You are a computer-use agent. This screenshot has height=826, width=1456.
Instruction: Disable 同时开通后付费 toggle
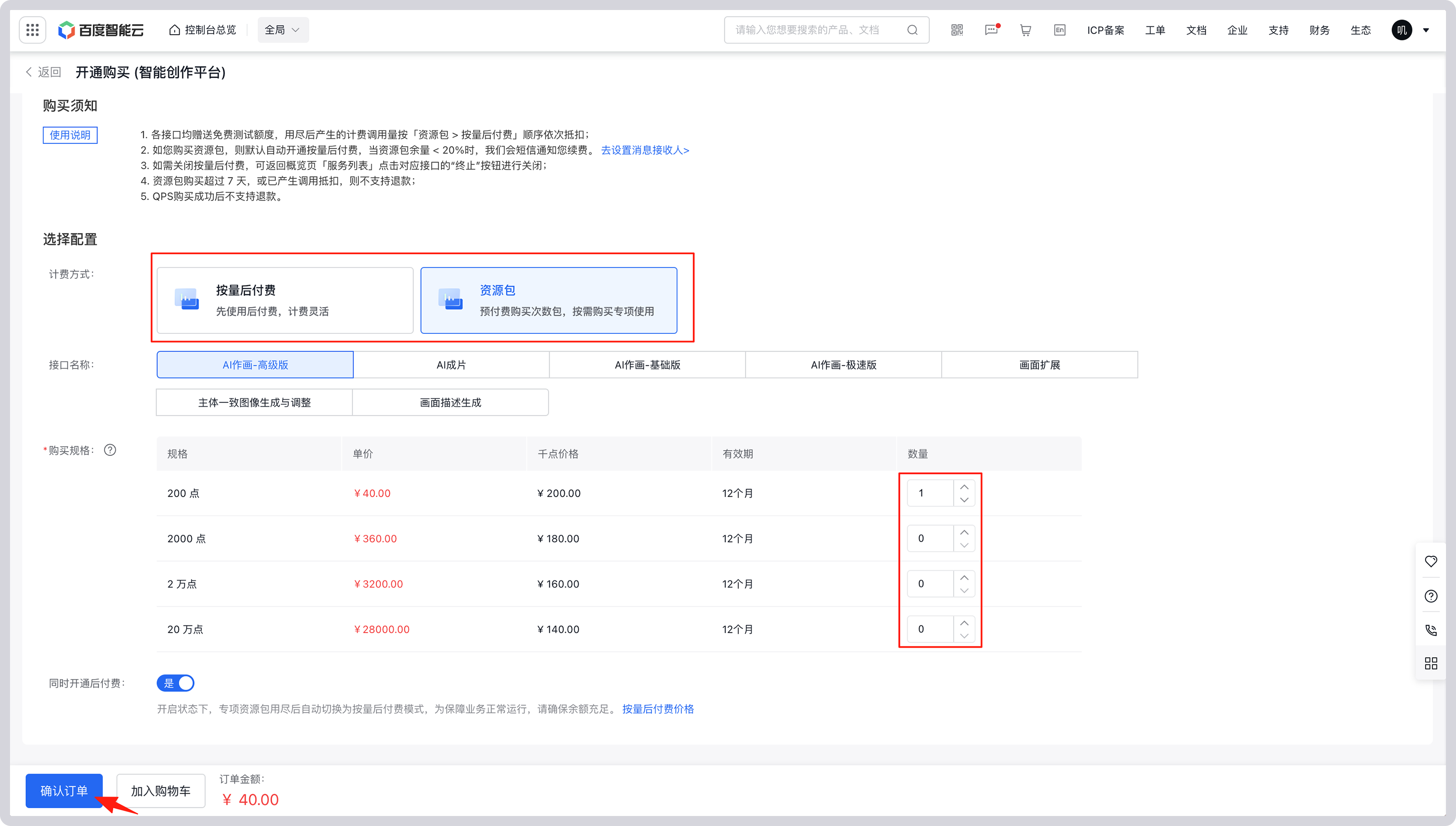click(x=176, y=683)
